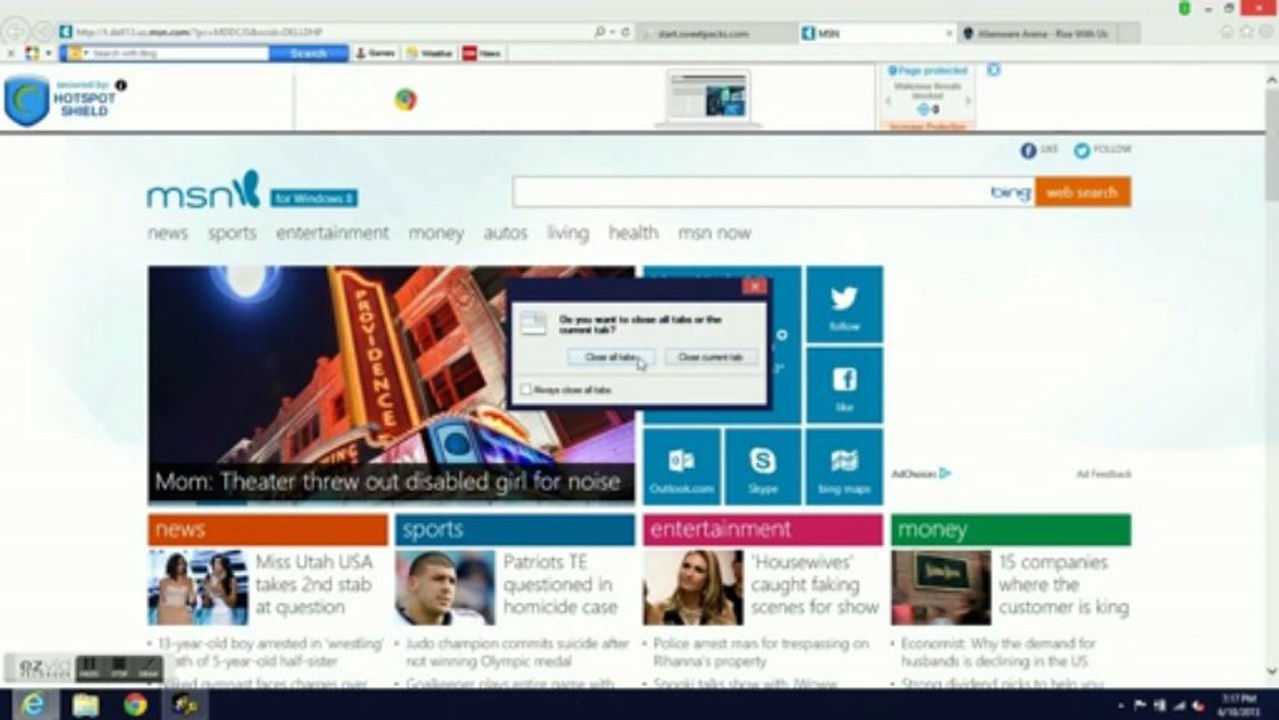The width and height of the screenshot is (1279, 720).
Task: Click the magnifier search icon in address bar
Action: click(x=601, y=32)
